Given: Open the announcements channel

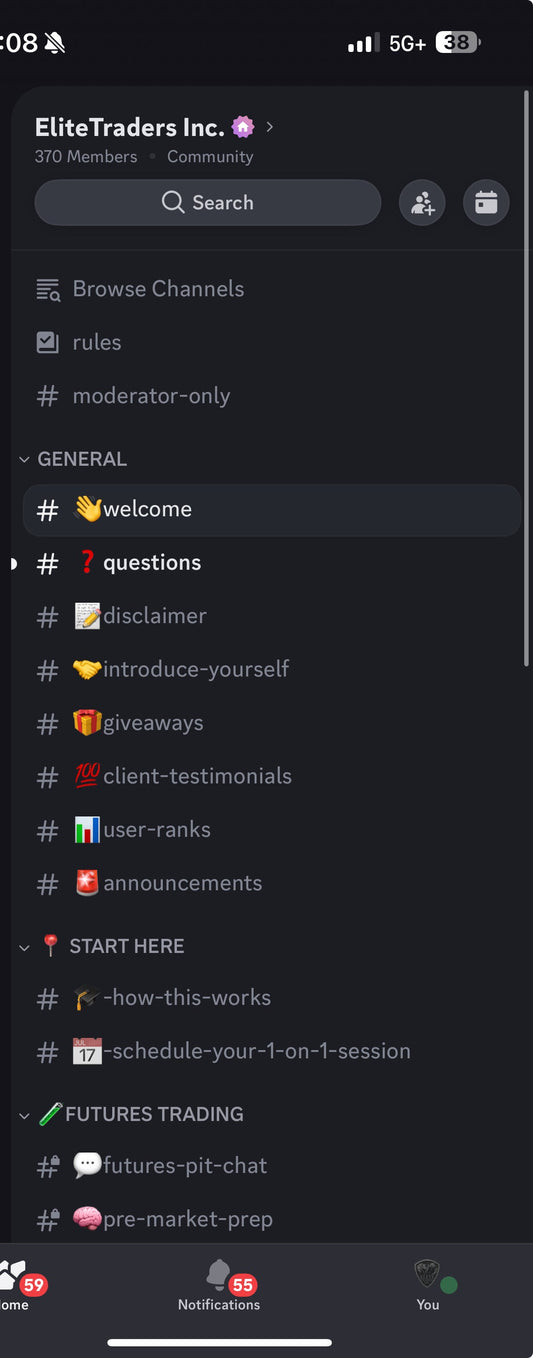Looking at the screenshot, I should point(272,884).
